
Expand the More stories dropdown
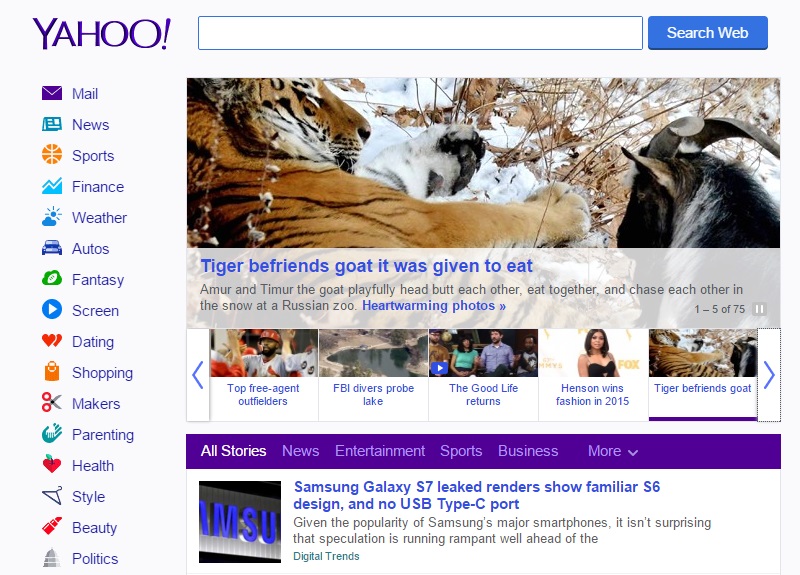coord(612,451)
